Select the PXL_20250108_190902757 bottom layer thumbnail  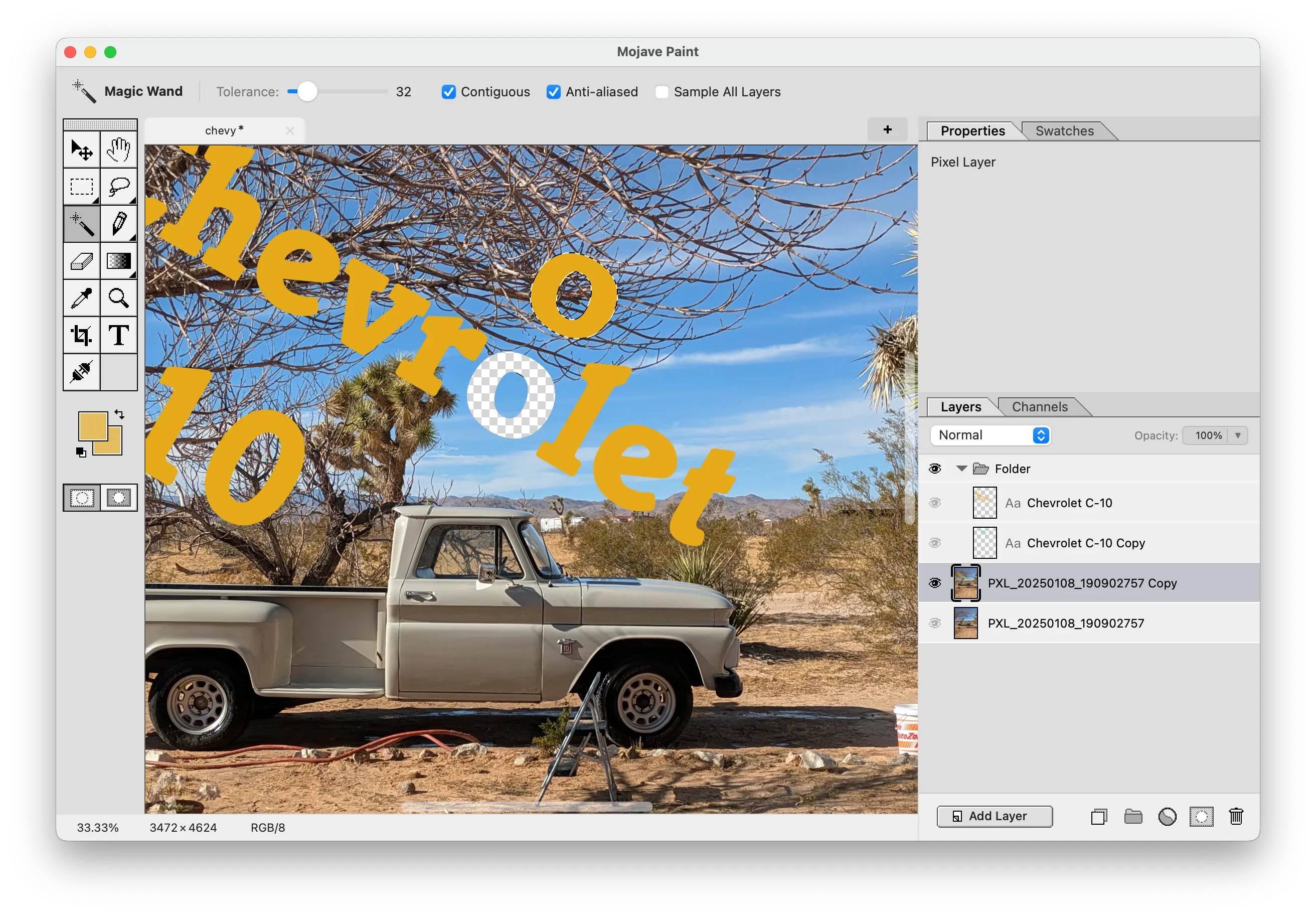966,623
